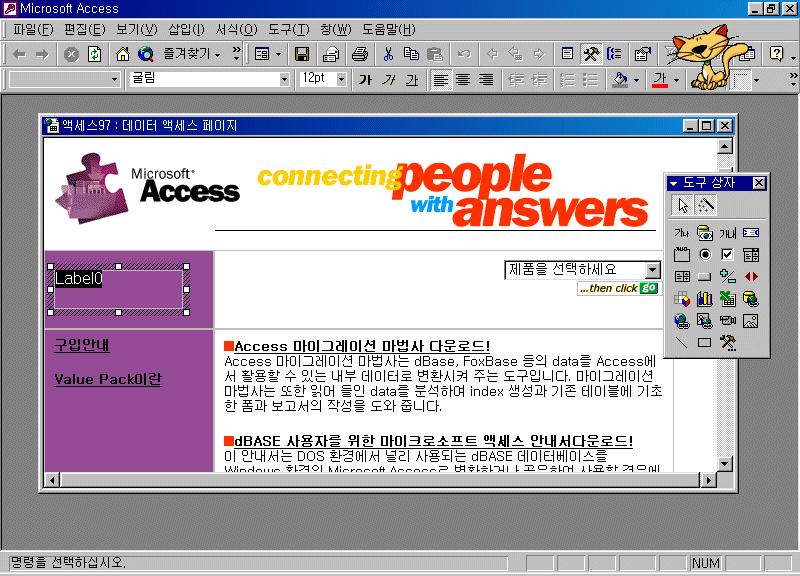Select the Office PivotTable tool in toolbox
This screenshot has height=576, width=800.
point(682,299)
